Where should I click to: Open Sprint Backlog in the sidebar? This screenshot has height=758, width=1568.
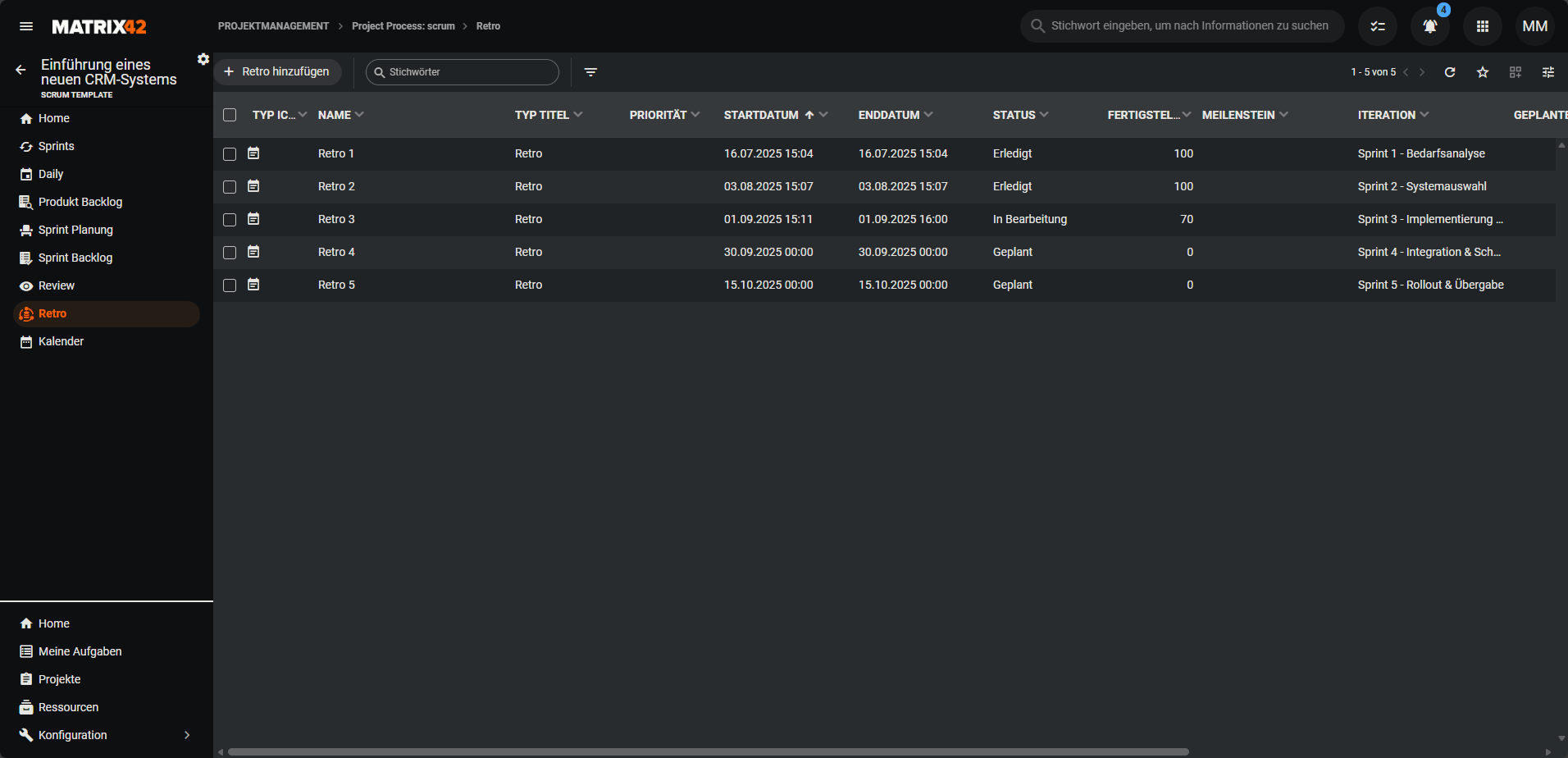(x=75, y=258)
